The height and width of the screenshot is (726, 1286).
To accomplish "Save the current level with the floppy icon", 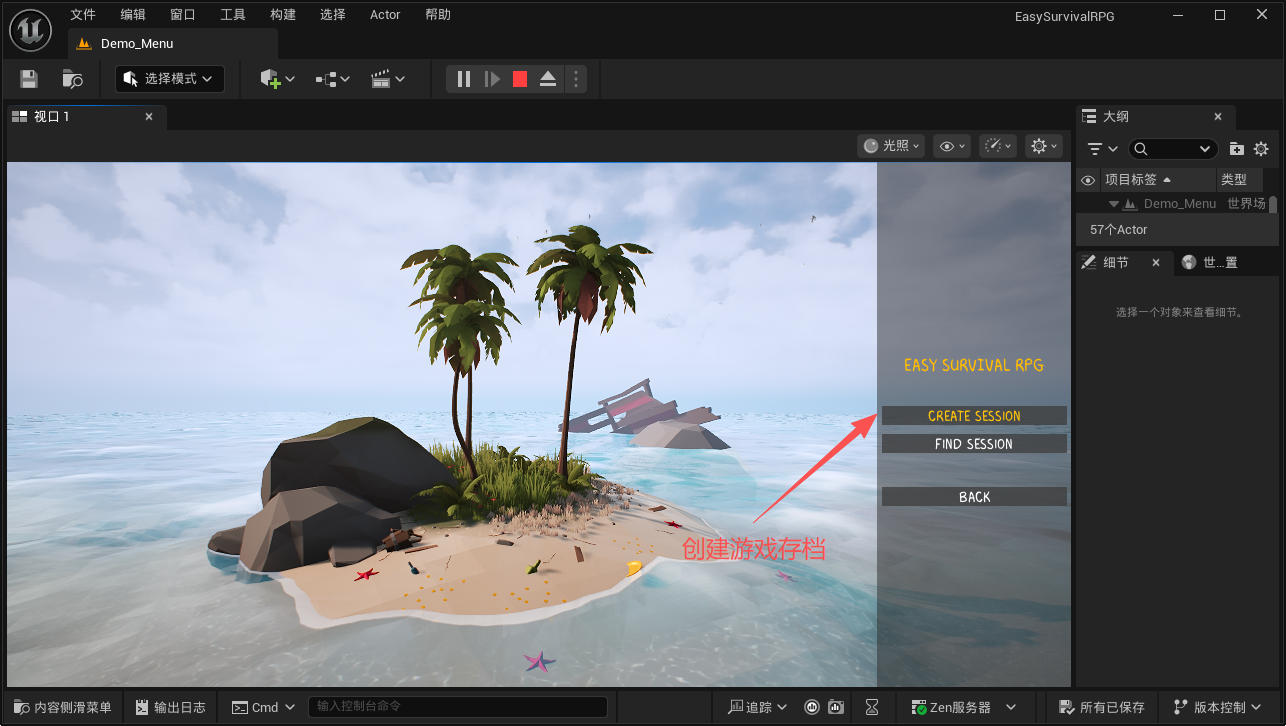I will click(x=29, y=79).
